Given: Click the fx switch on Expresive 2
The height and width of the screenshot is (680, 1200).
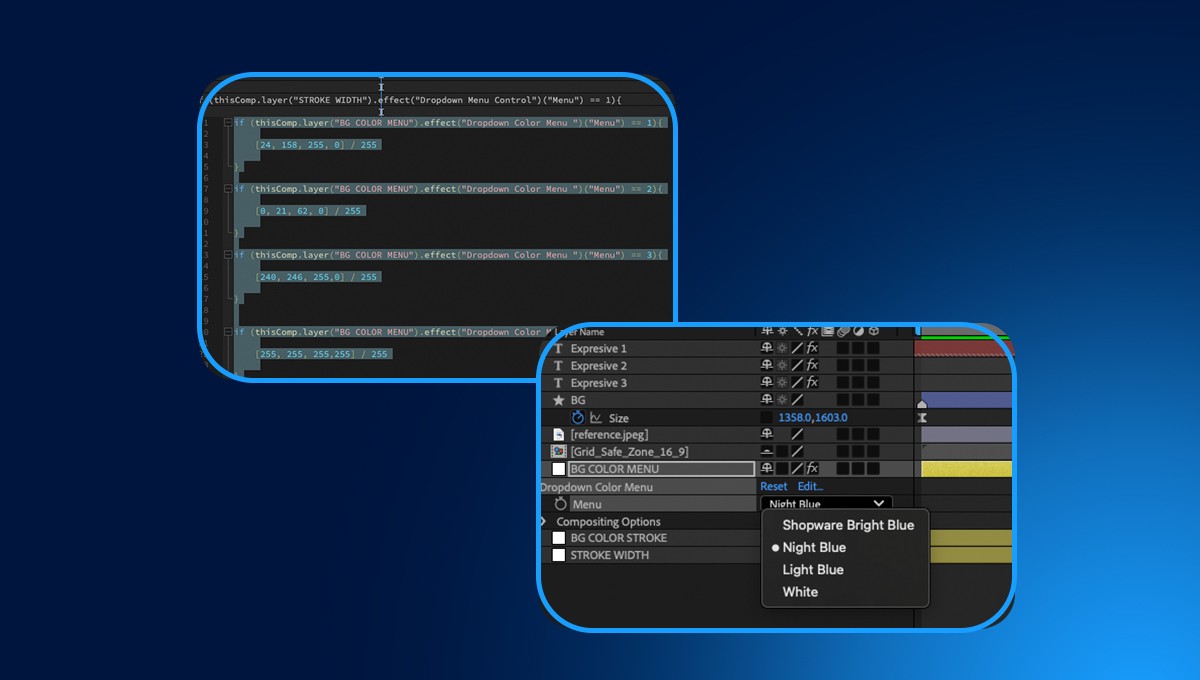Looking at the screenshot, I should [x=813, y=366].
